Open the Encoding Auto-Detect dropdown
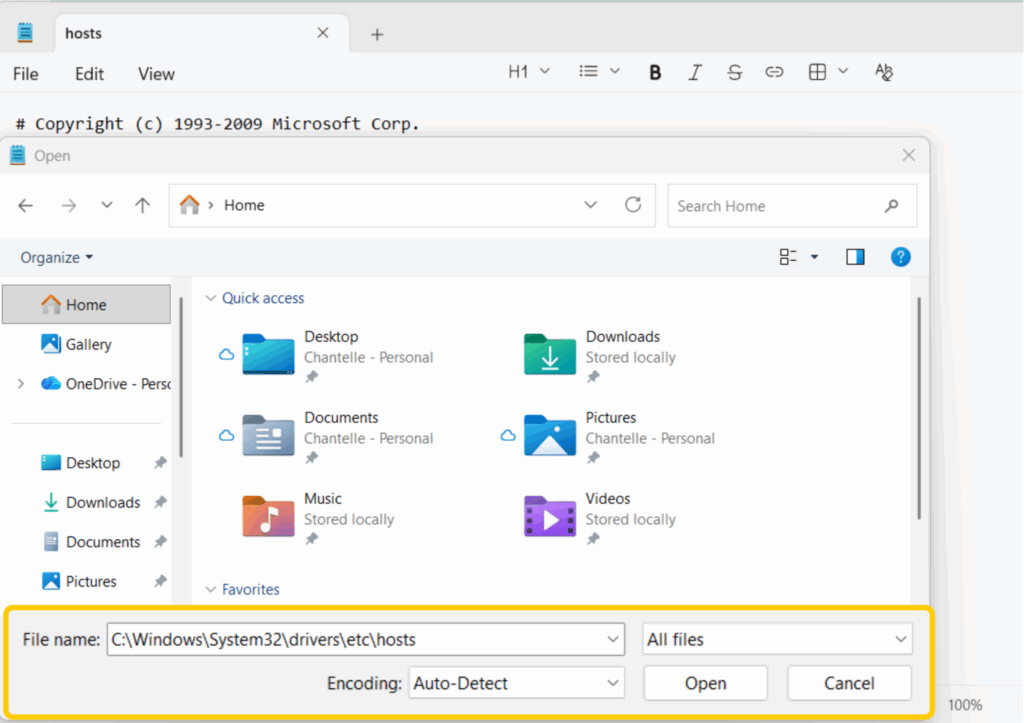Image resolution: width=1024 pixels, height=723 pixels. click(x=517, y=683)
